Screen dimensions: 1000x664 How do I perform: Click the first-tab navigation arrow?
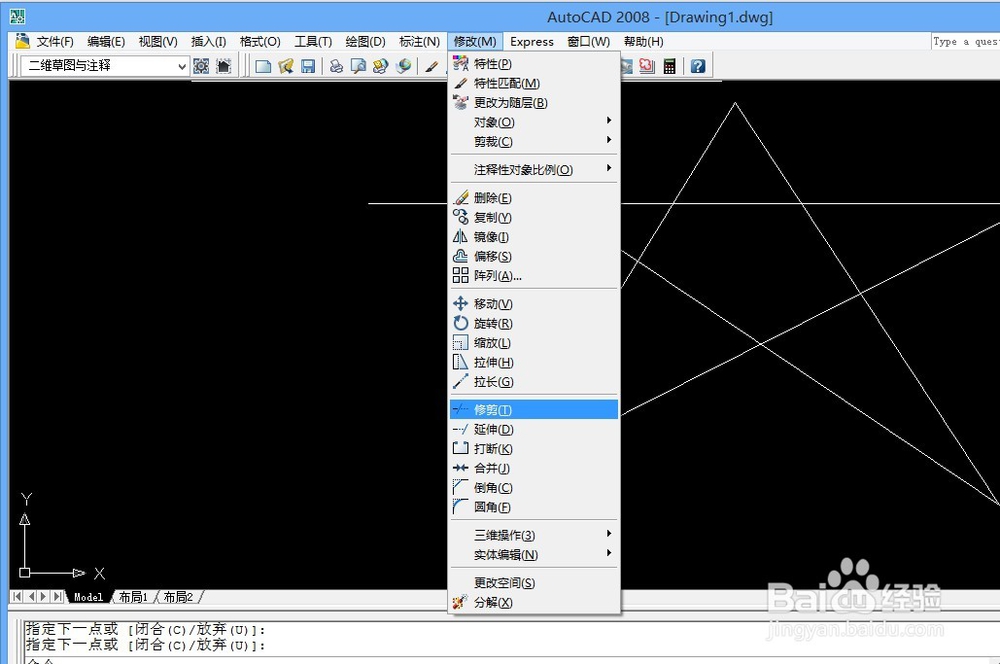click(17, 596)
